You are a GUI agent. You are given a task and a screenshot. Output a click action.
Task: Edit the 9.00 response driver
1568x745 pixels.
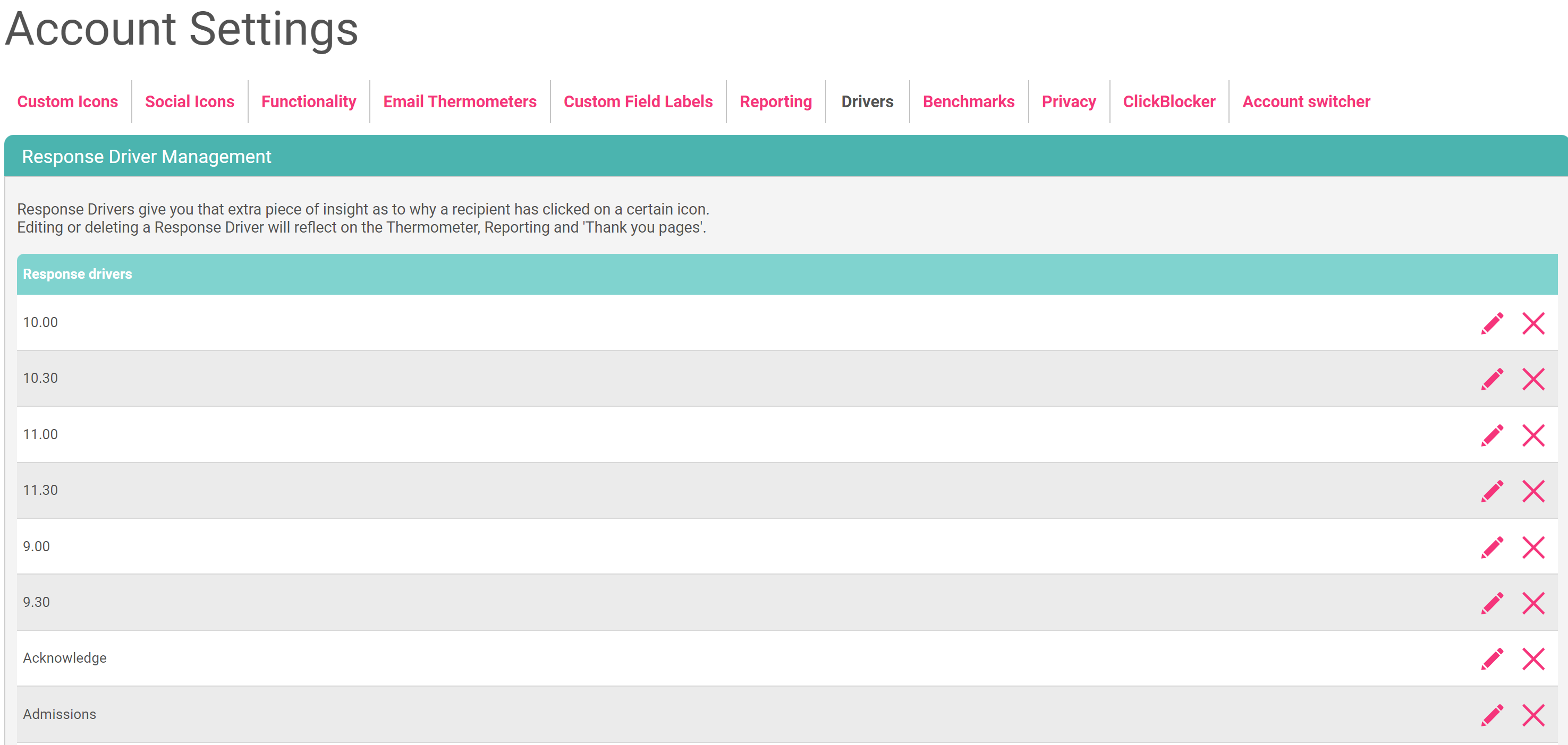pyautogui.click(x=1493, y=547)
